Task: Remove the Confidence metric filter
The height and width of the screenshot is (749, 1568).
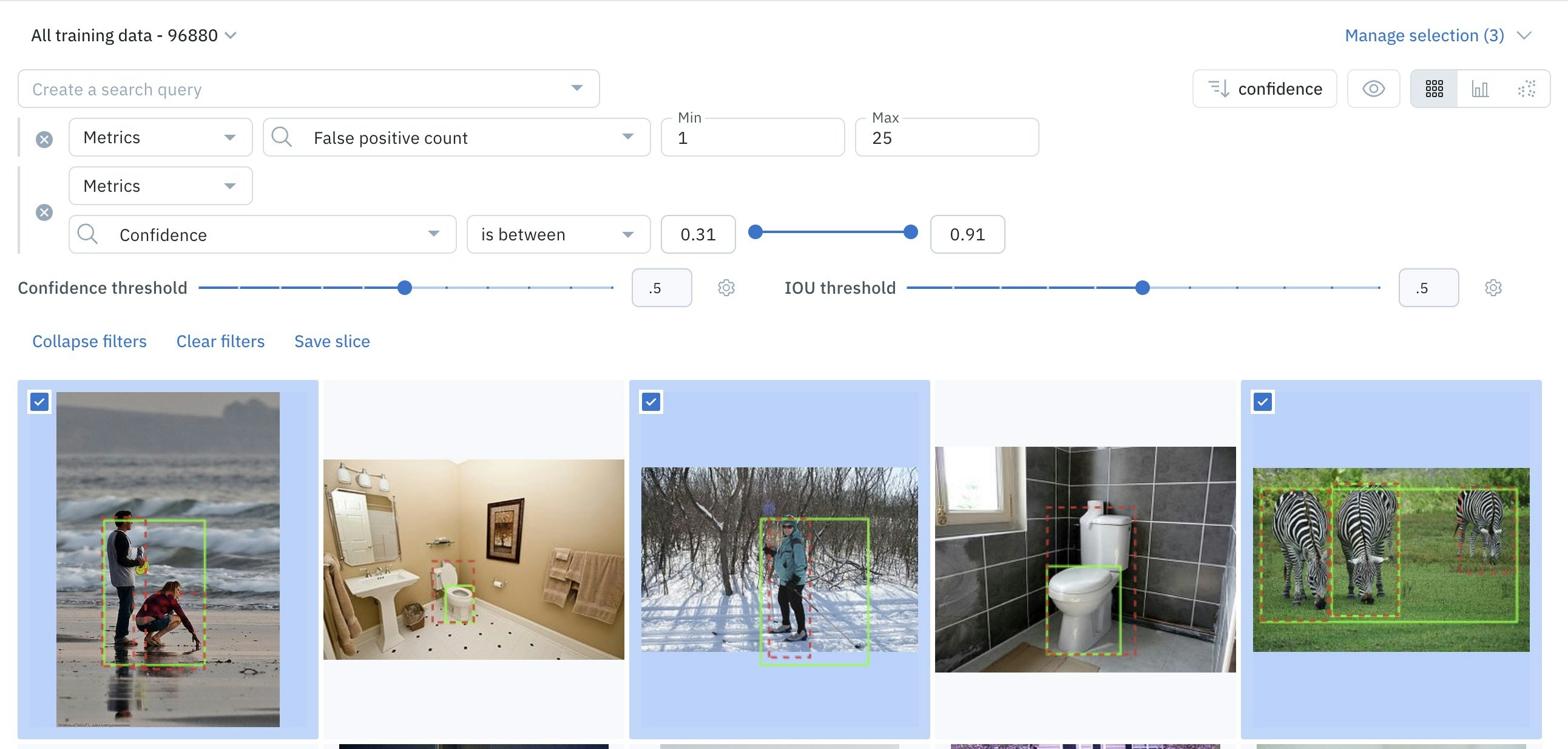Action: [44, 212]
